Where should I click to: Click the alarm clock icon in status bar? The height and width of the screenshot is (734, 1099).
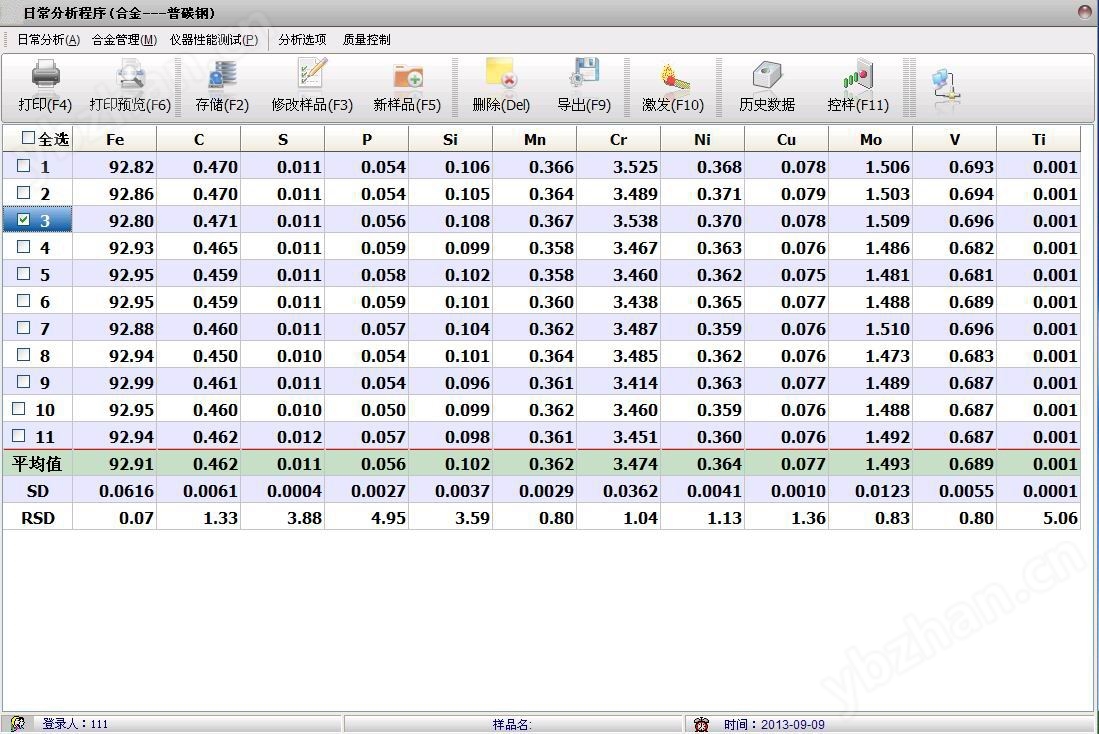(701, 724)
